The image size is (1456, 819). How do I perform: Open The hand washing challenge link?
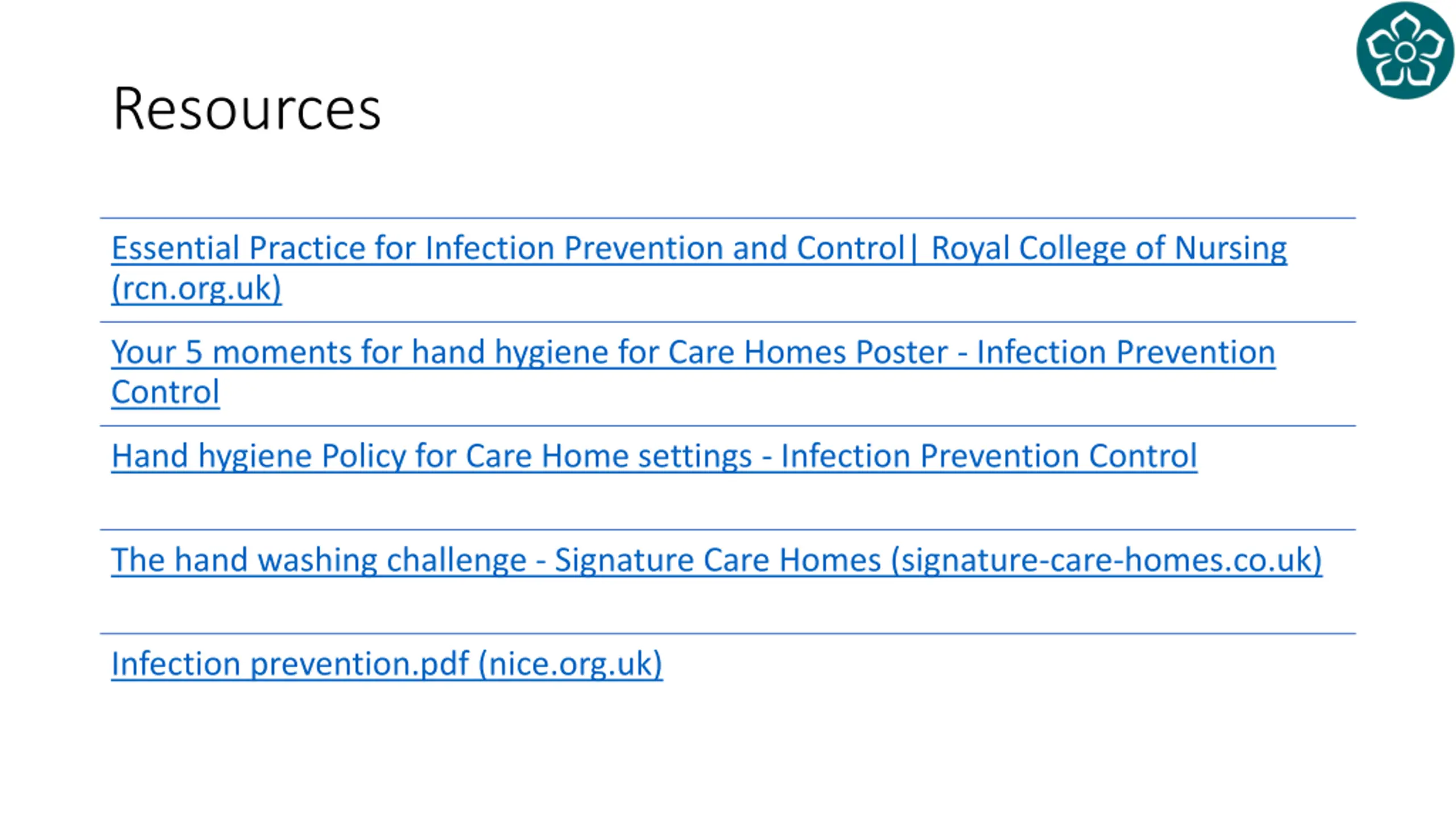click(717, 560)
